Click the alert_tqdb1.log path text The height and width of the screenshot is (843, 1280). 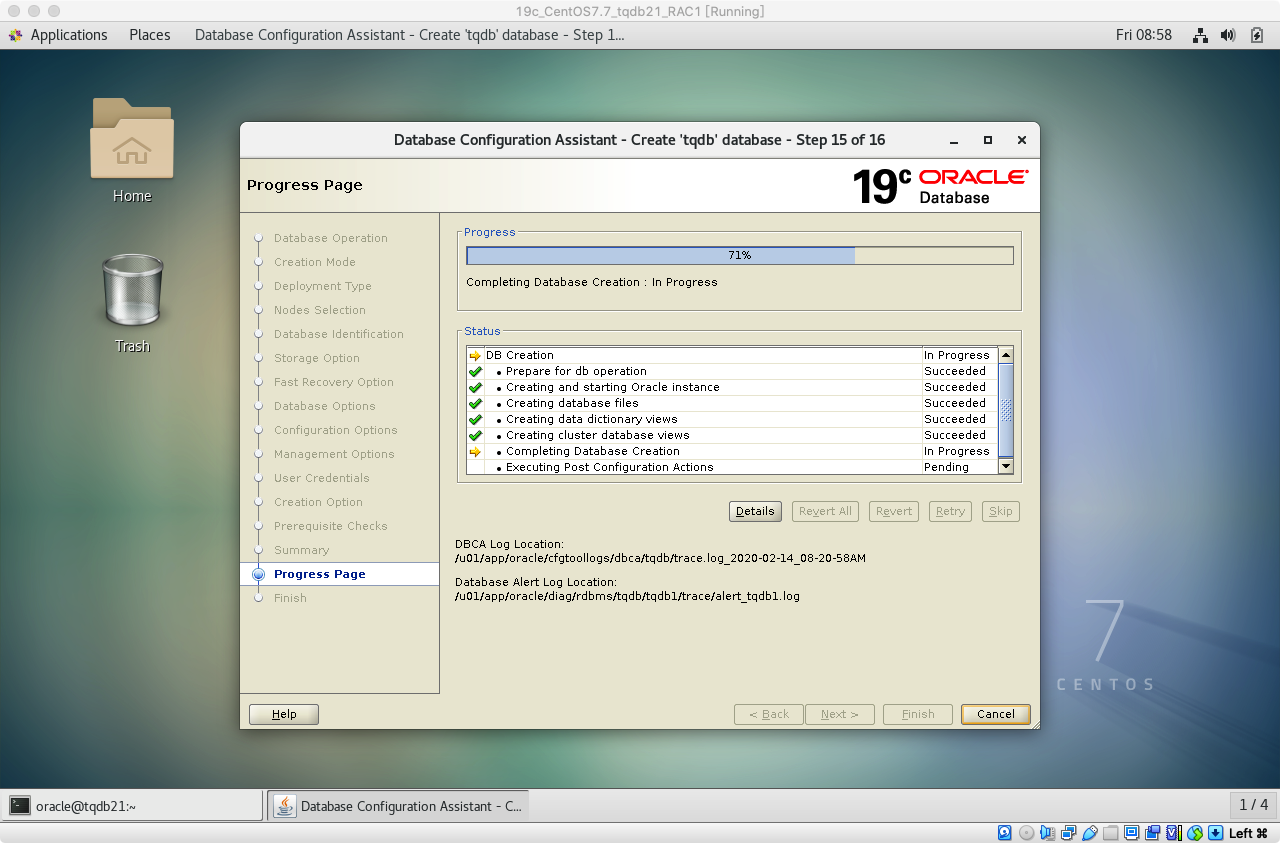tap(627, 596)
